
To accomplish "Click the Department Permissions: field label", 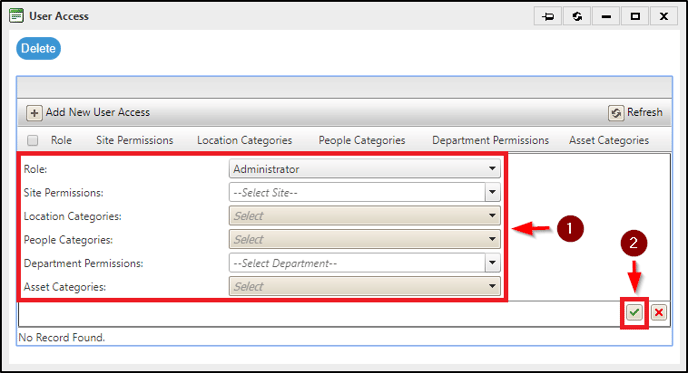I will coord(84,263).
